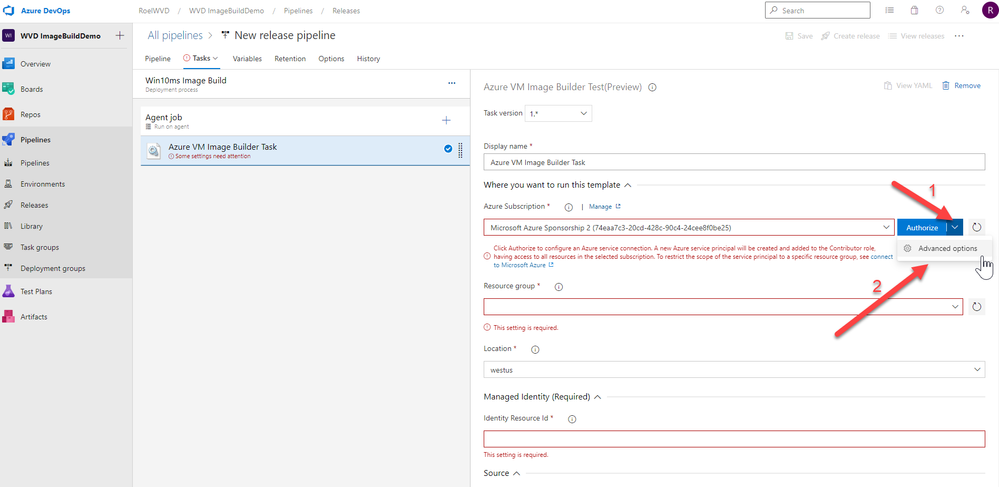Click the add new project item plus icon
This screenshot has width=999, height=487.
coord(119,36)
